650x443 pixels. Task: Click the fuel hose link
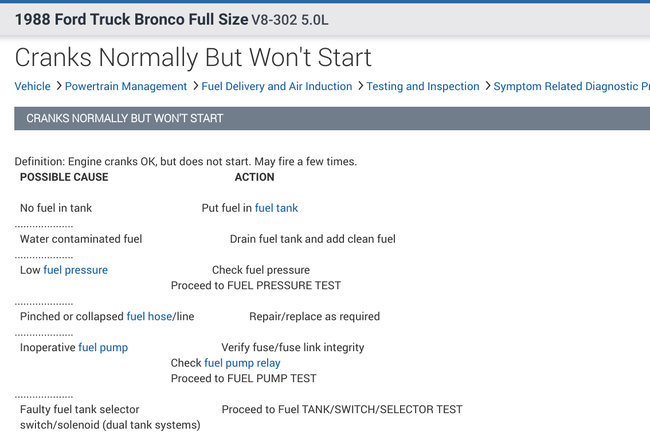coord(149,317)
